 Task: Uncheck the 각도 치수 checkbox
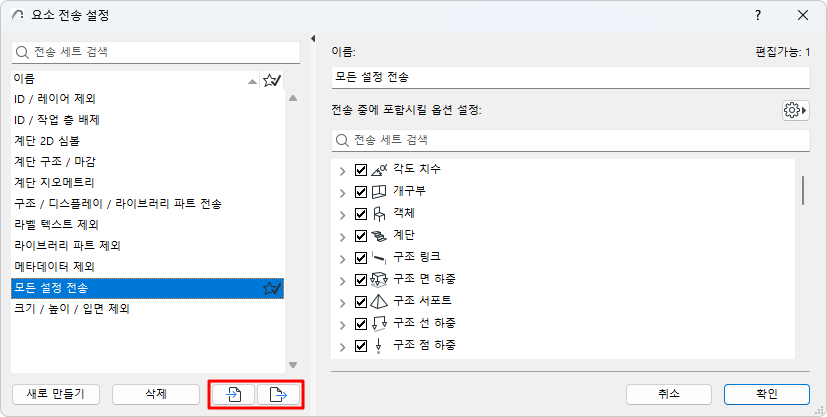[361, 170]
